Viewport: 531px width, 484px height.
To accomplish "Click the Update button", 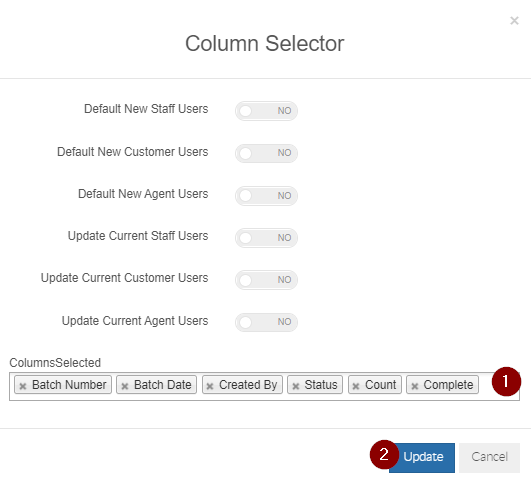I will click(x=422, y=457).
